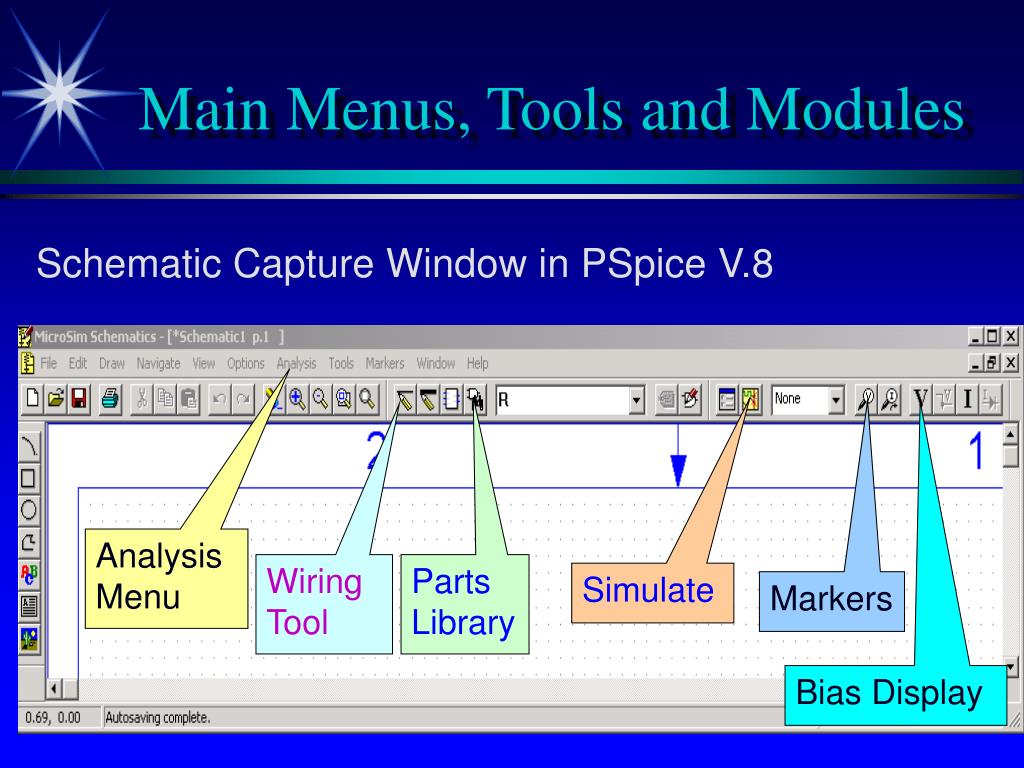Viewport: 1024px width, 768px height.
Task: Expand the part name dropdown showing R
Action: pos(637,400)
